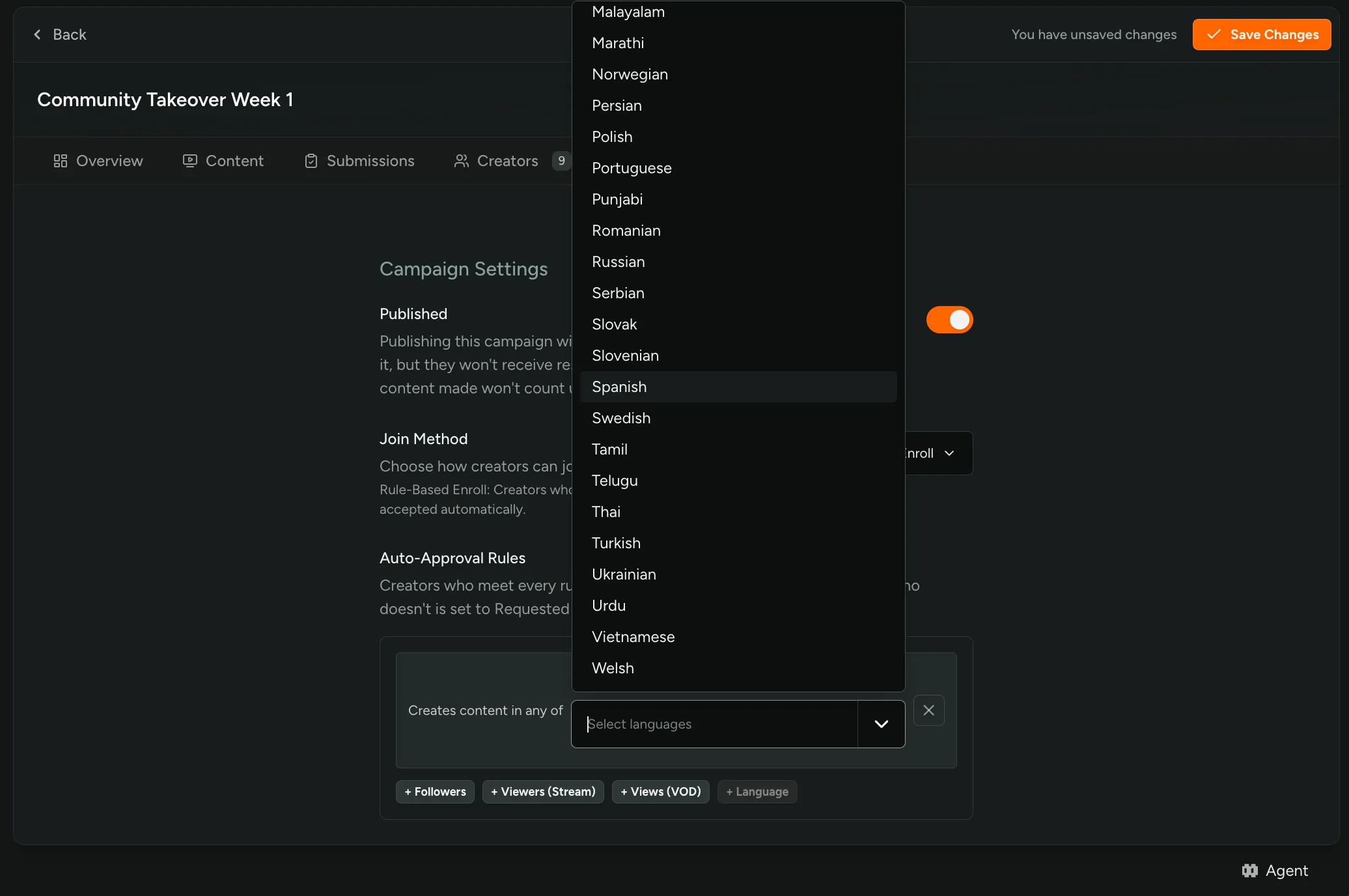Add a Views (VOD) rule
Image resolution: width=1349 pixels, height=896 pixels.
click(661, 792)
